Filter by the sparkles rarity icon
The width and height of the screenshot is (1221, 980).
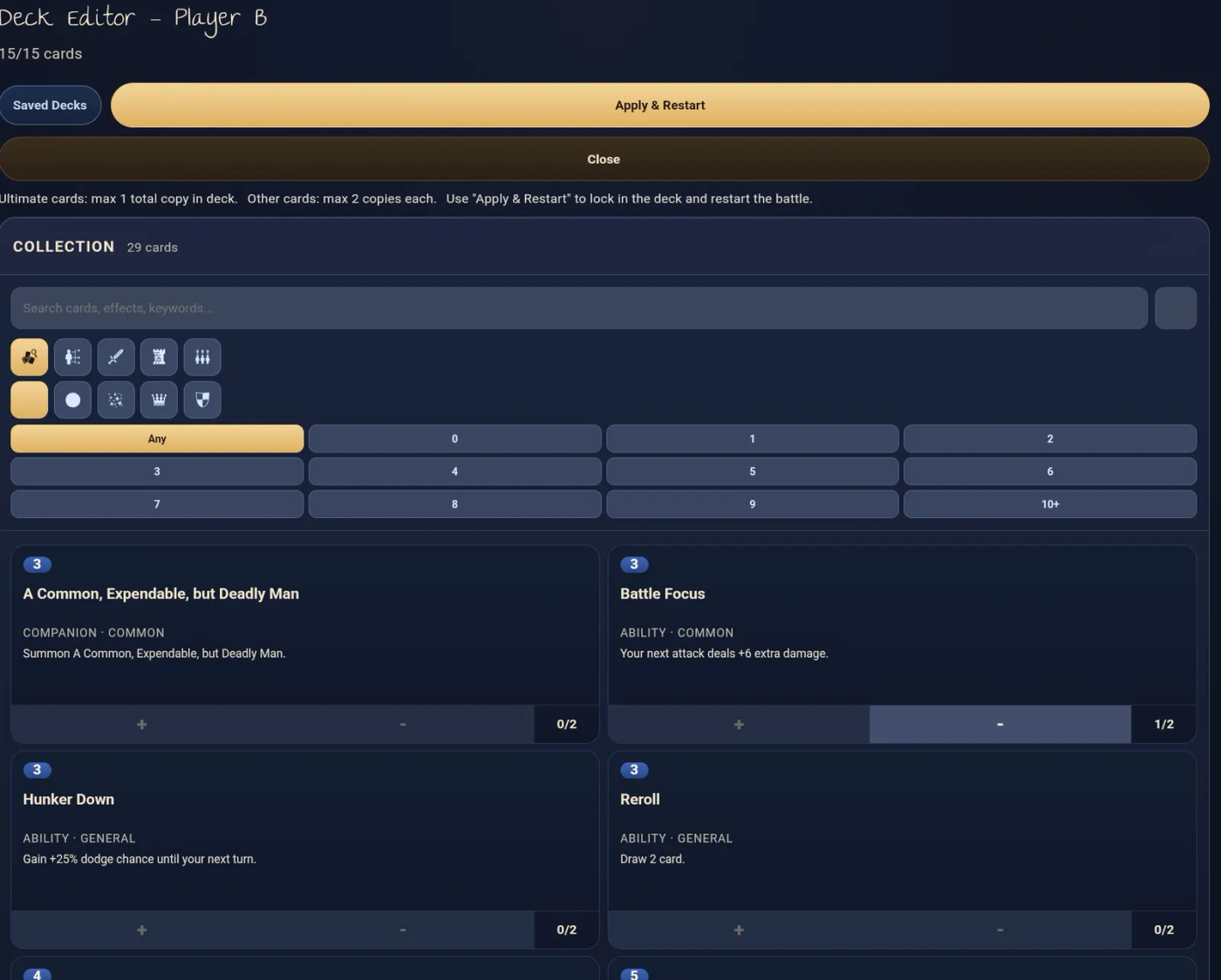pyautogui.click(x=115, y=399)
